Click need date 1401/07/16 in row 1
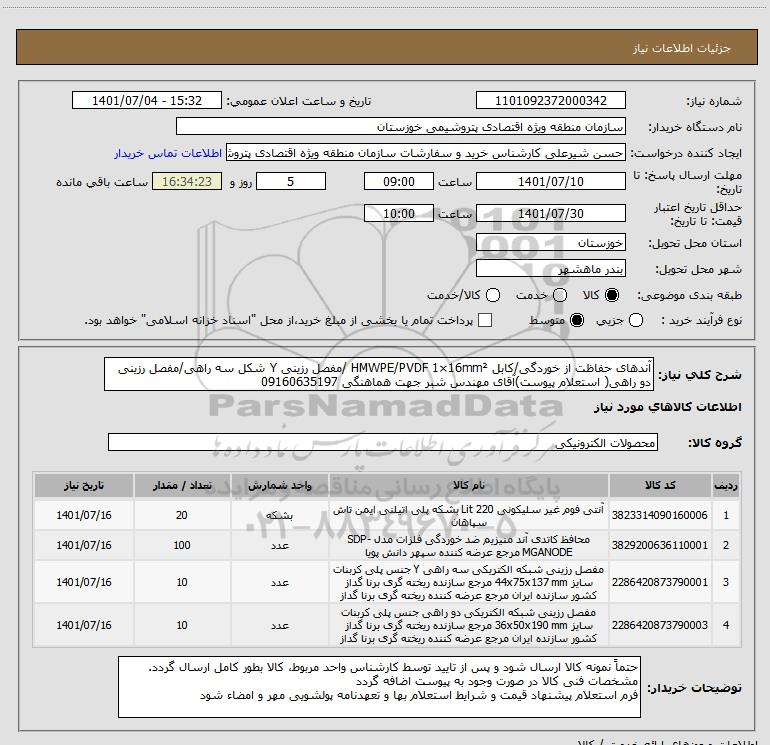Screen dimensions: 770x745 83,515
